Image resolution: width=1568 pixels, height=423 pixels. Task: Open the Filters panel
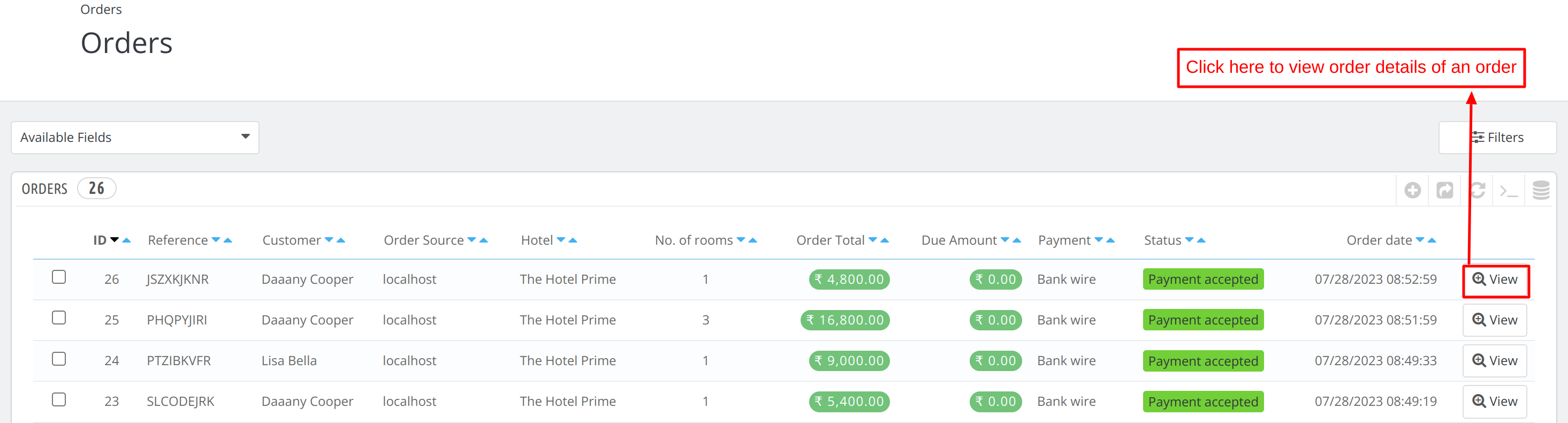pyautogui.click(x=1497, y=138)
